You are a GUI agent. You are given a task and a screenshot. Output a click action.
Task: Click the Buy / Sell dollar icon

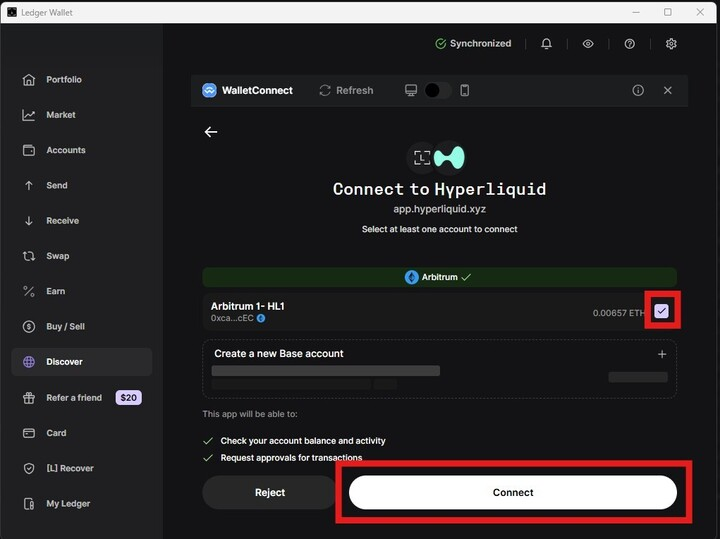[29, 326]
